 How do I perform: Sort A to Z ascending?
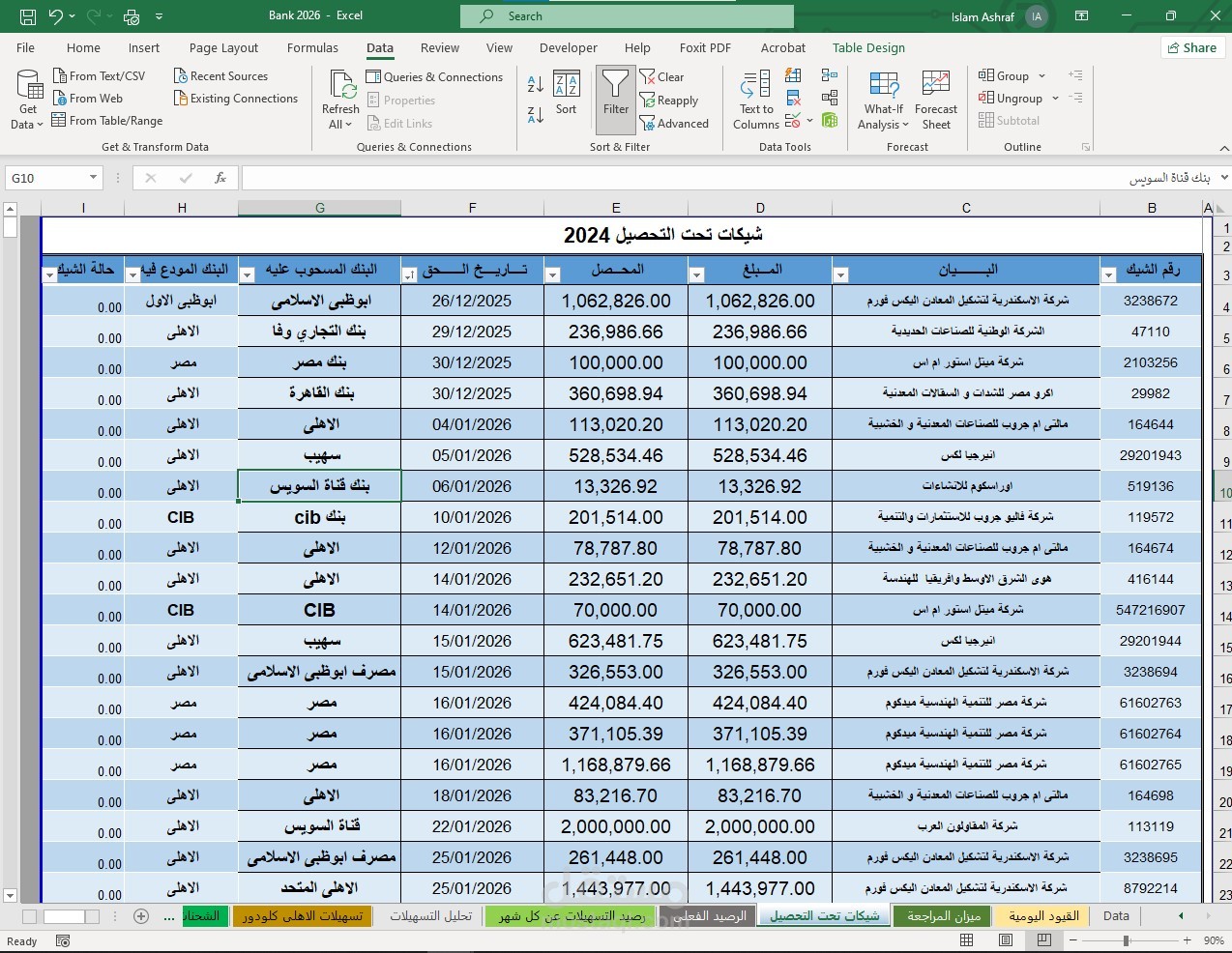click(536, 82)
